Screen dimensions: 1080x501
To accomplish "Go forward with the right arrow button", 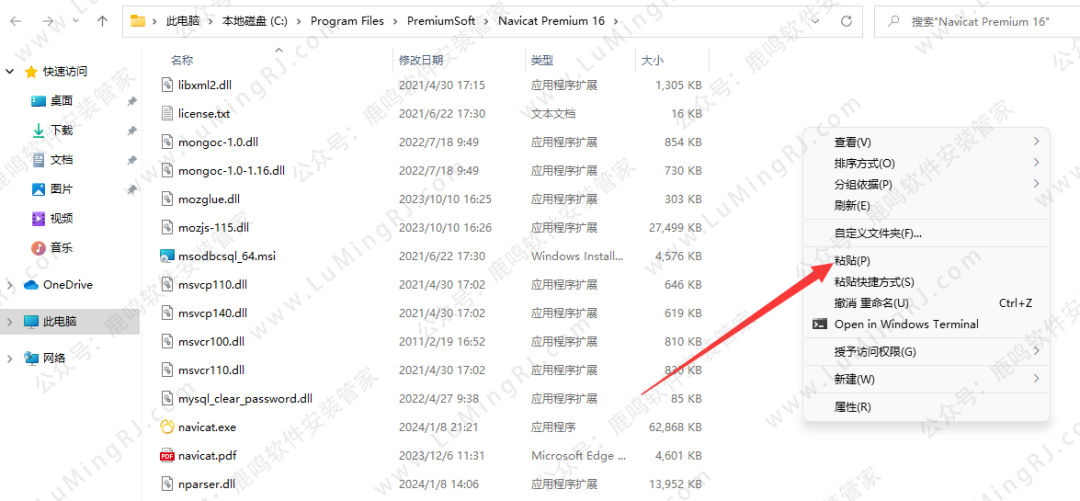I will coord(47,21).
